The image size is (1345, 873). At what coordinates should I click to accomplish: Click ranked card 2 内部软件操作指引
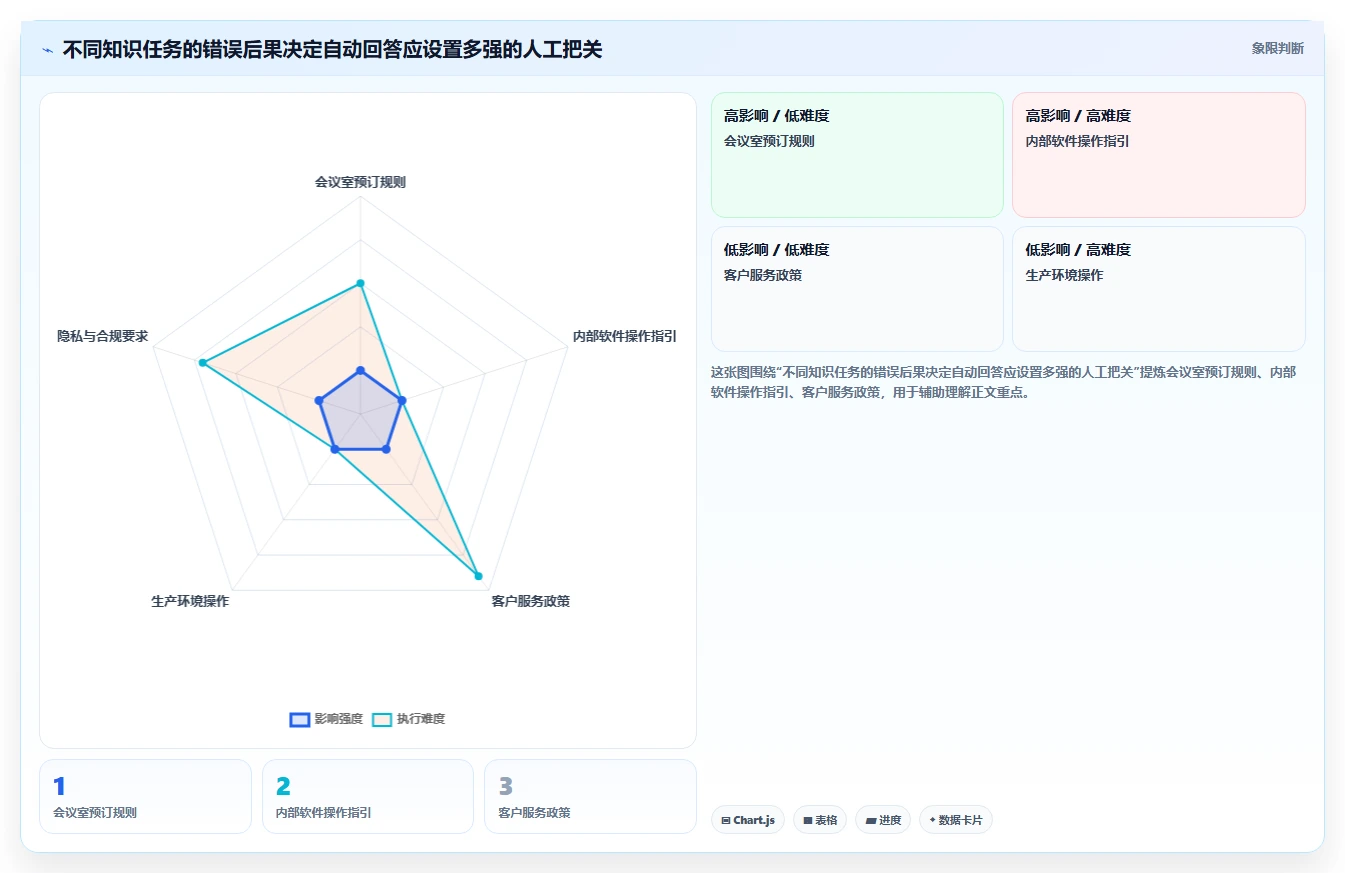pos(368,796)
